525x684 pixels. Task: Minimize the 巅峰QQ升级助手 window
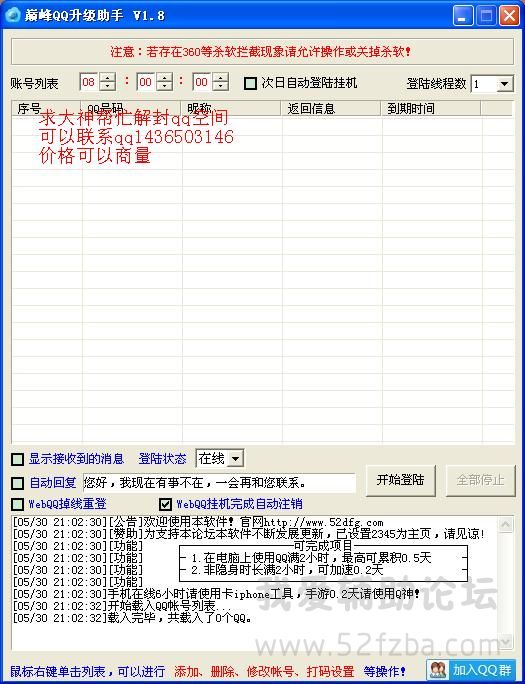click(463, 16)
